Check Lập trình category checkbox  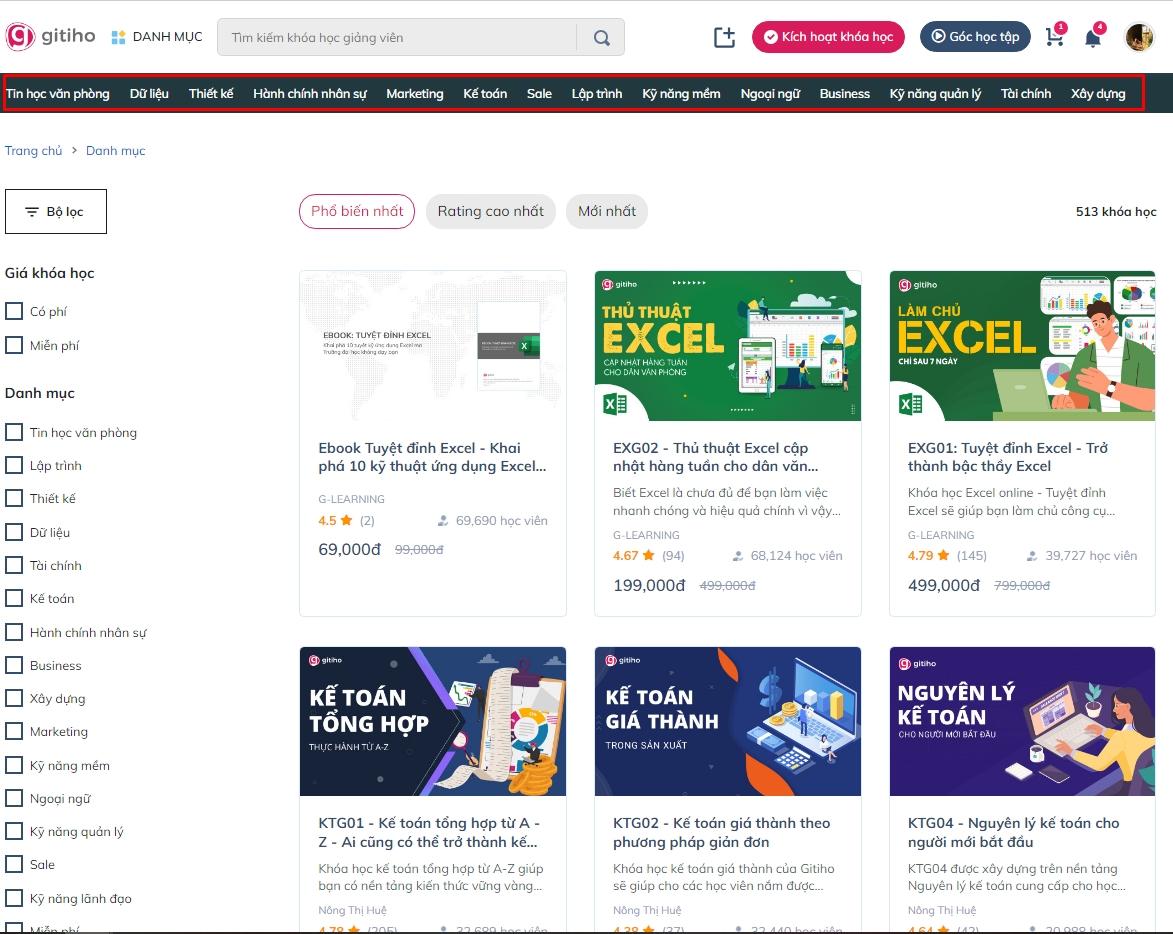[14, 465]
